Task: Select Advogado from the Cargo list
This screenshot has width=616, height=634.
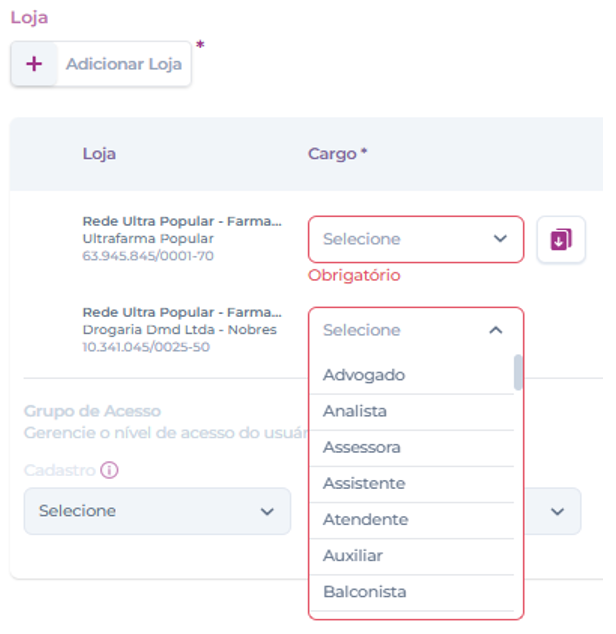Action: click(x=364, y=375)
